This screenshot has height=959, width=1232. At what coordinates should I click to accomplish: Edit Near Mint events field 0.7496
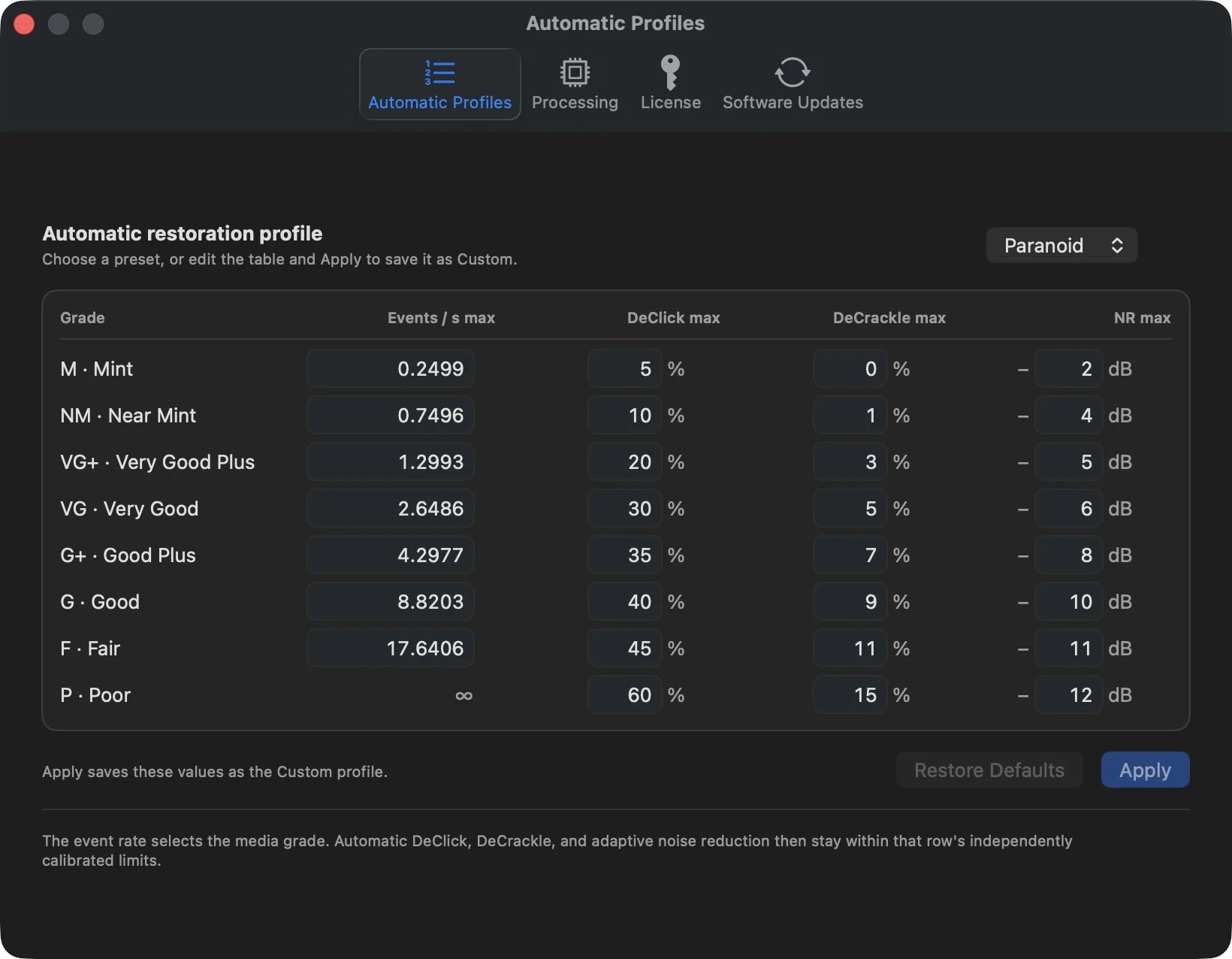coord(391,415)
